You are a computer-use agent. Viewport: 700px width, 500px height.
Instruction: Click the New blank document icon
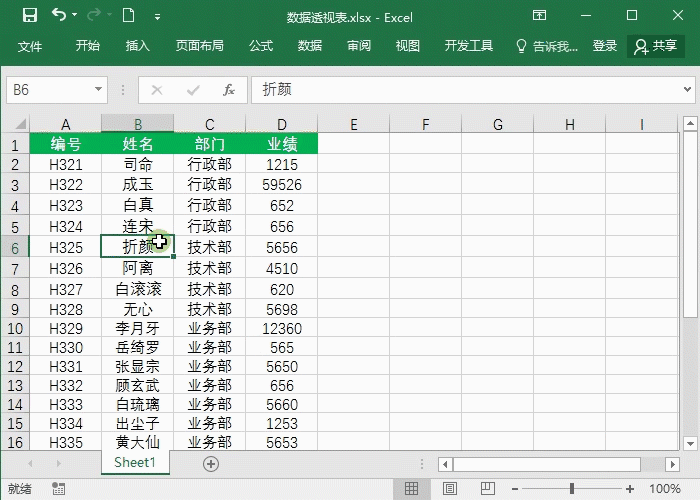pyautogui.click(x=129, y=16)
